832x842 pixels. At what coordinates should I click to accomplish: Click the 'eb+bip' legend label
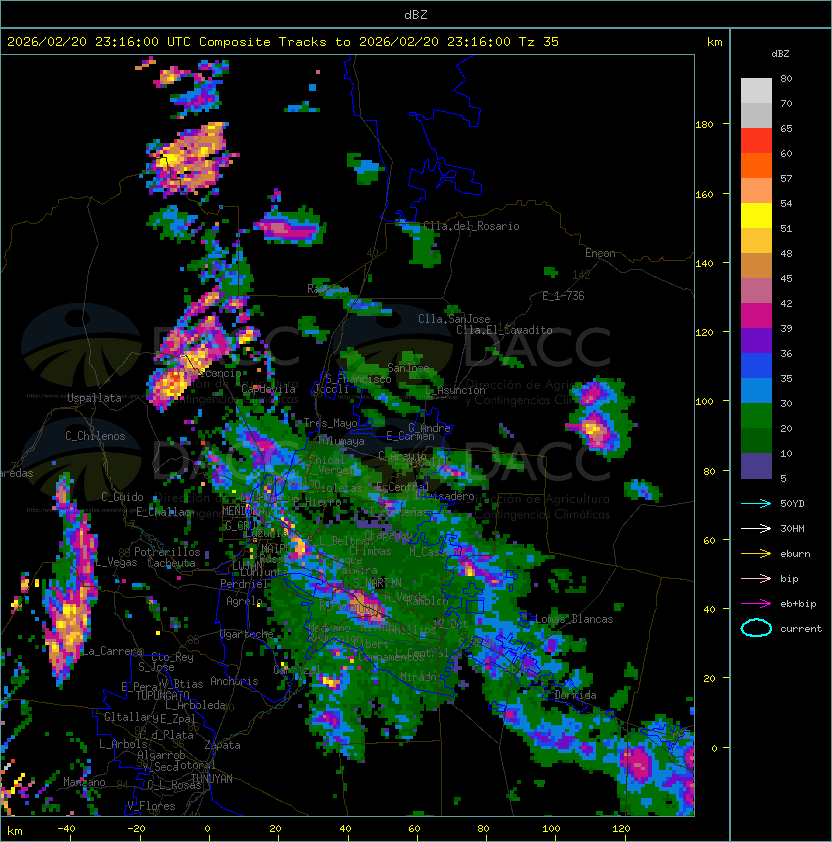(x=798, y=604)
